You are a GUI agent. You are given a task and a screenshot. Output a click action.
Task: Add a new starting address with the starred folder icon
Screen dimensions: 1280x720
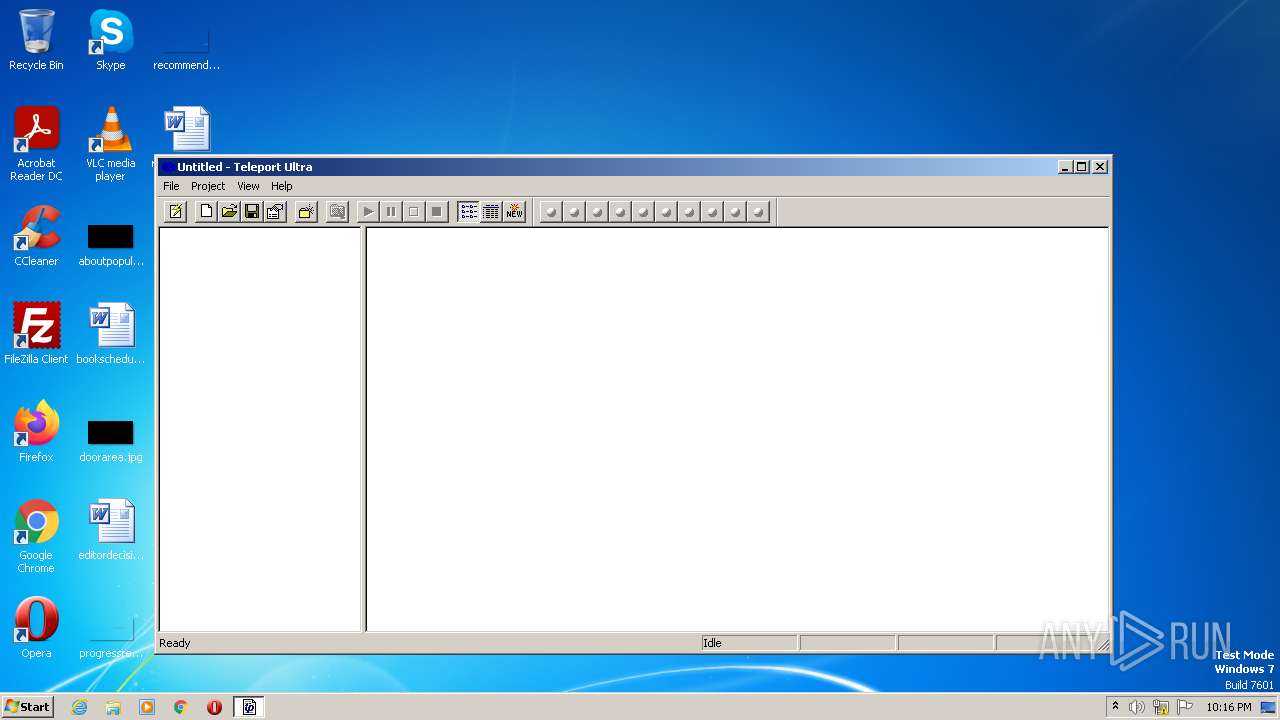[x=306, y=211]
